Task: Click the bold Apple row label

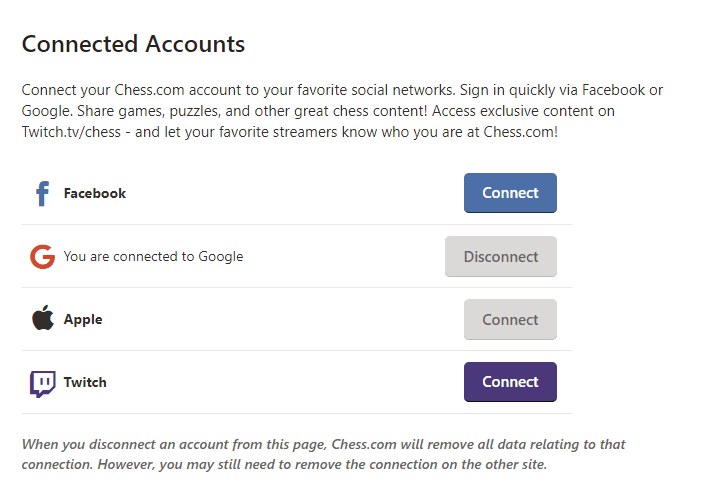Action: click(x=83, y=320)
